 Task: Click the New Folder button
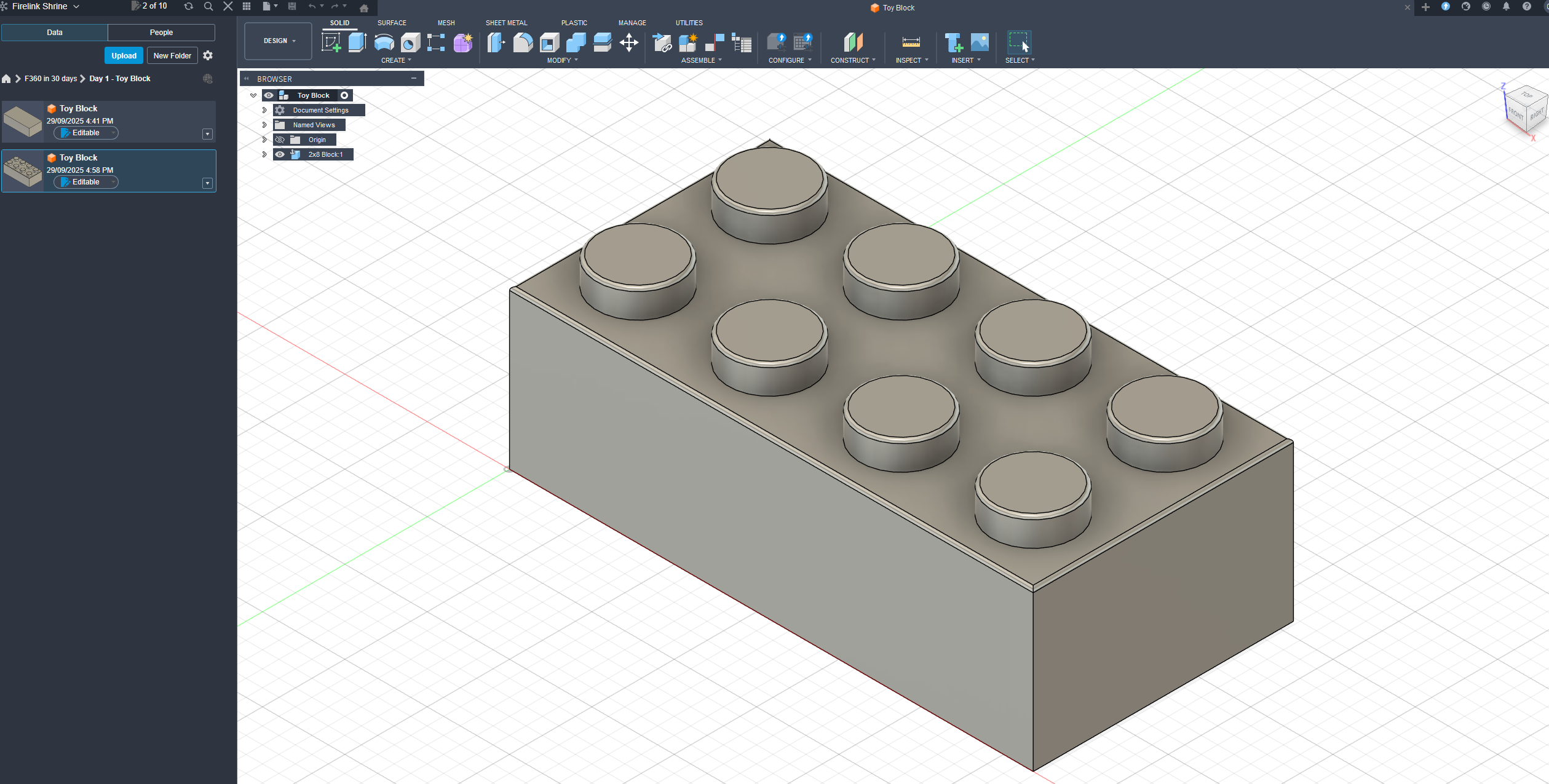(172, 55)
